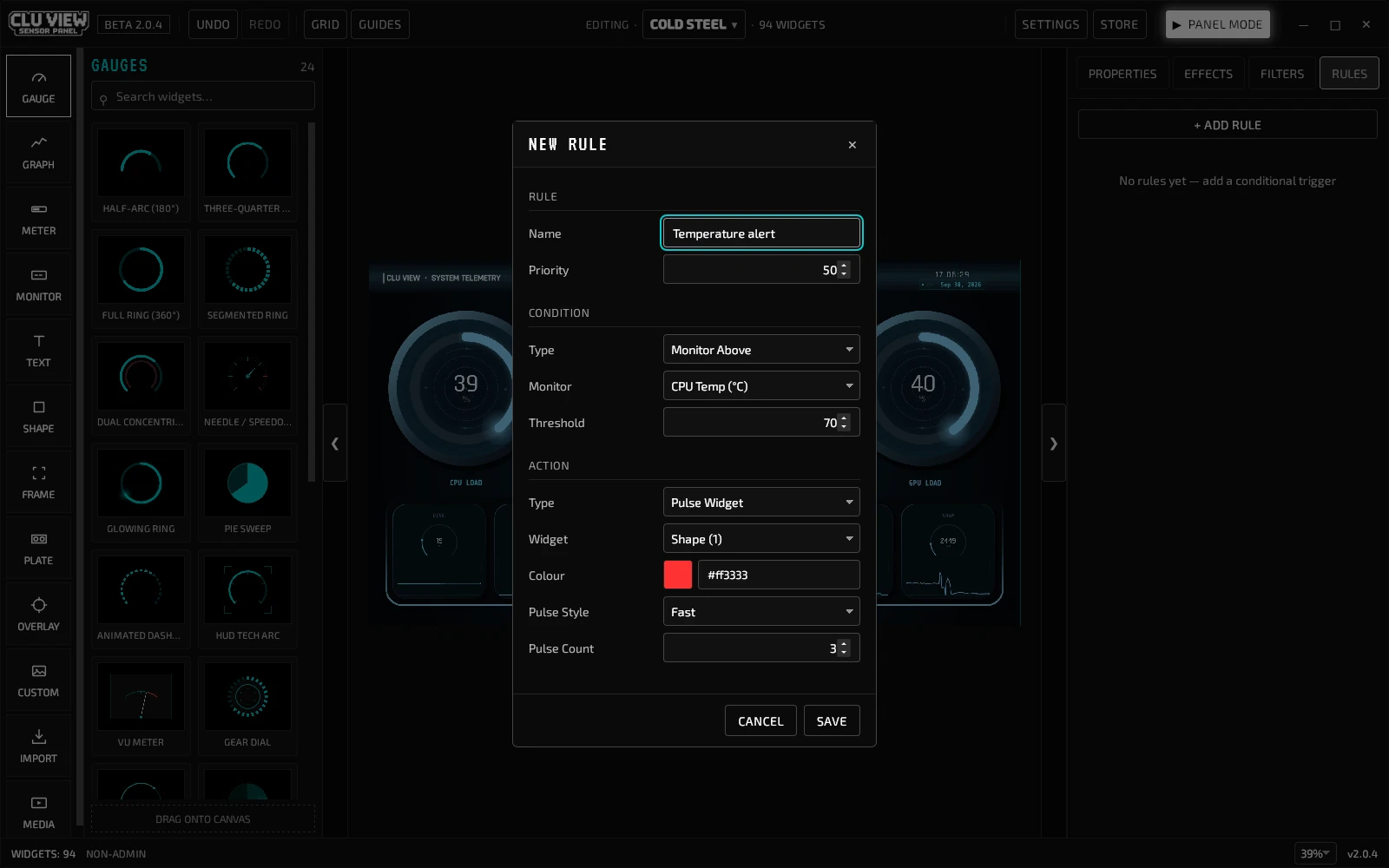The image size is (1389, 868).
Task: Select the Pie Sweep gauge thumbnail
Action: tap(247, 494)
